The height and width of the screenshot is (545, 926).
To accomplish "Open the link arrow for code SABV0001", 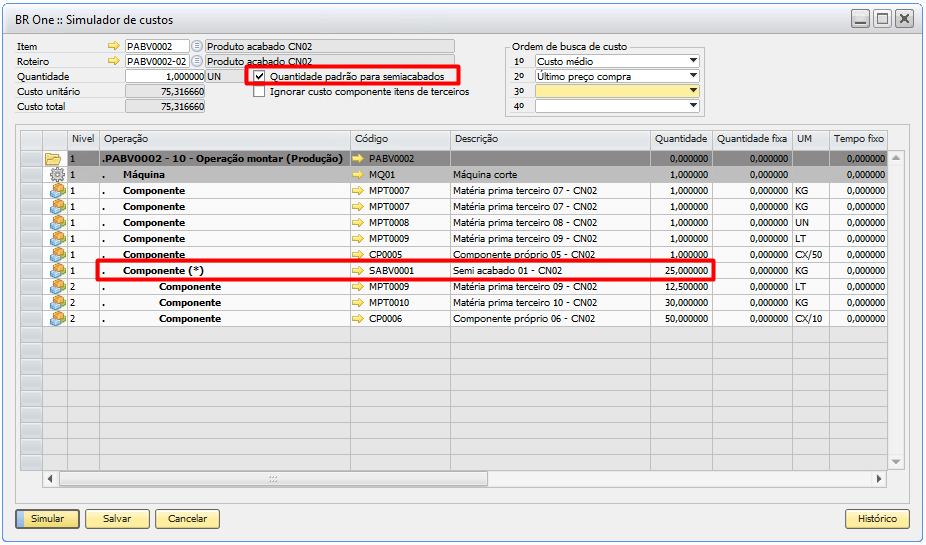I will [x=359, y=271].
